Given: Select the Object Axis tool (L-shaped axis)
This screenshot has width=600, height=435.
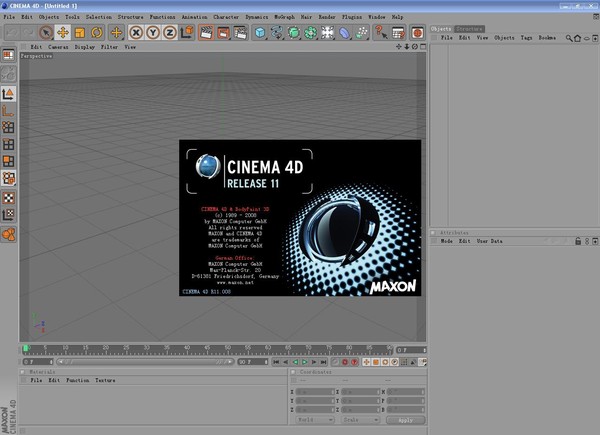Looking at the screenshot, I should click(x=8, y=111).
